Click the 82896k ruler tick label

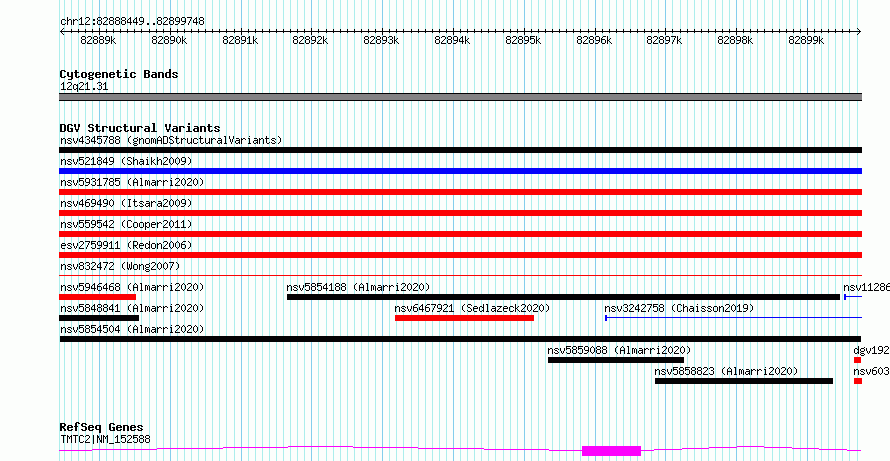pos(594,40)
